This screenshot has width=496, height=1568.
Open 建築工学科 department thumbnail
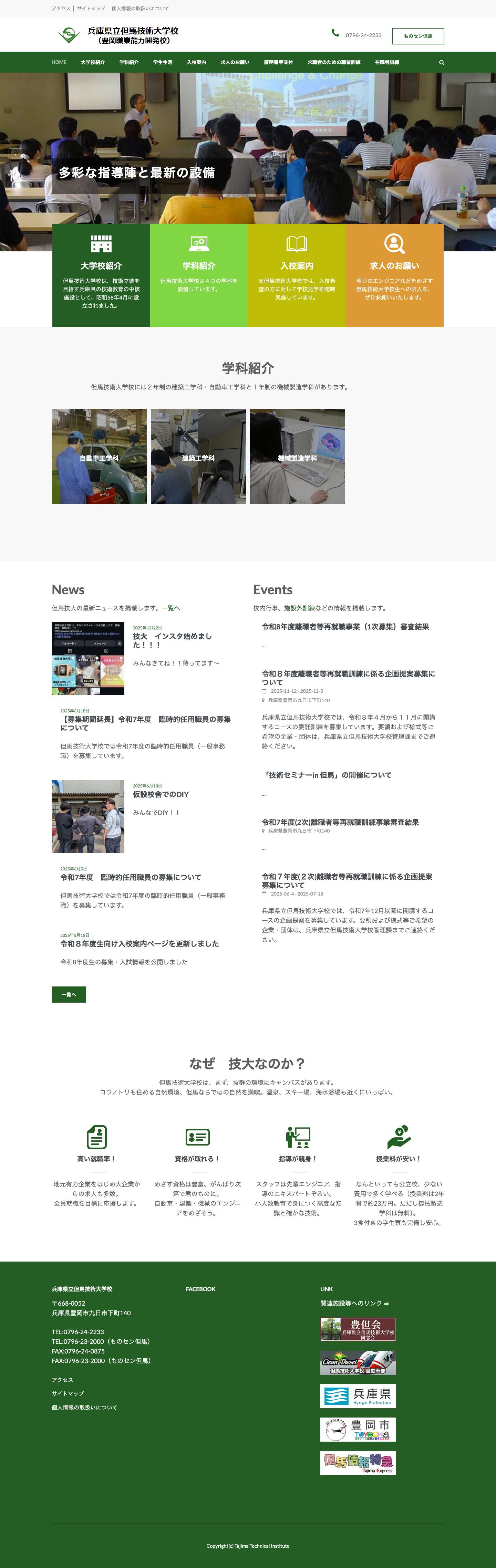[198, 457]
